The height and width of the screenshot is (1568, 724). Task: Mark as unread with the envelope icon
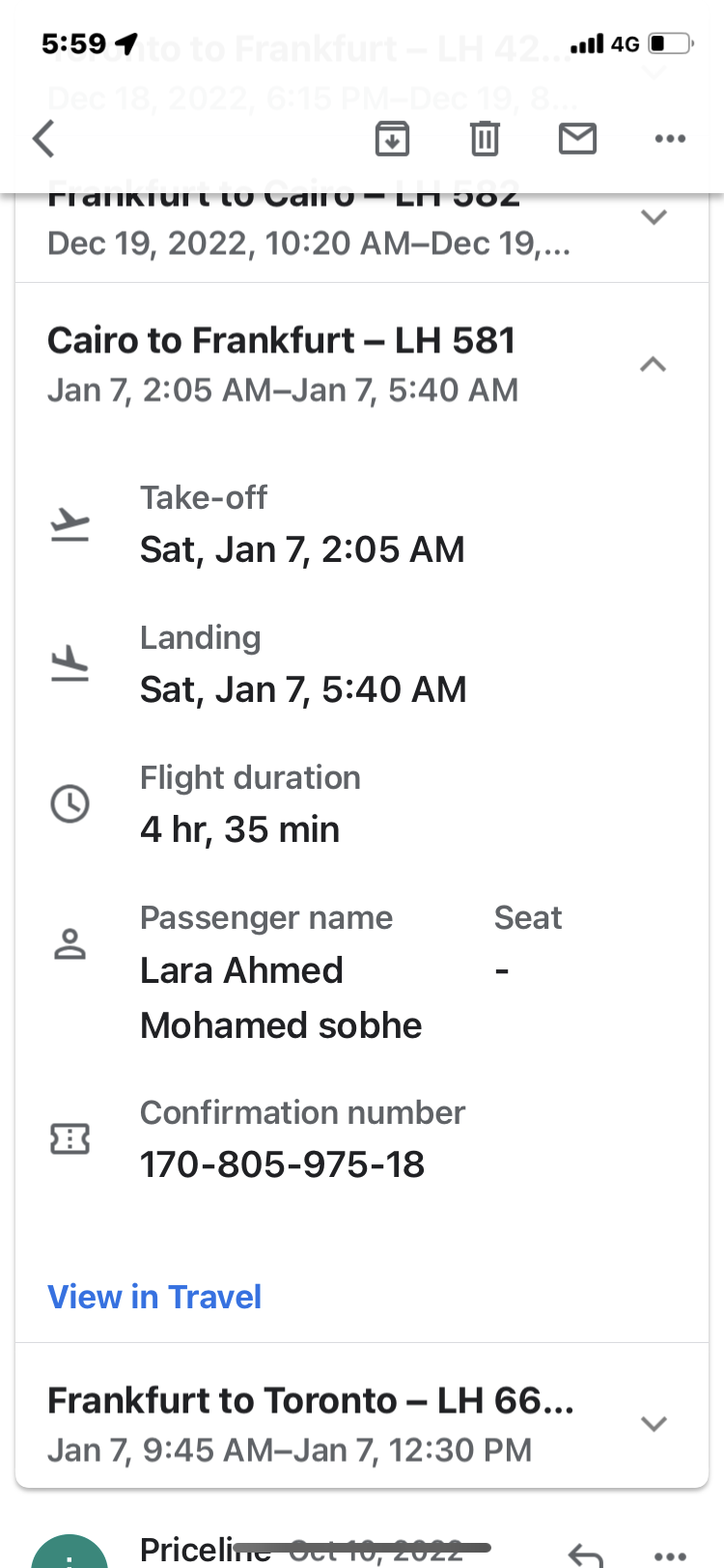(x=577, y=139)
